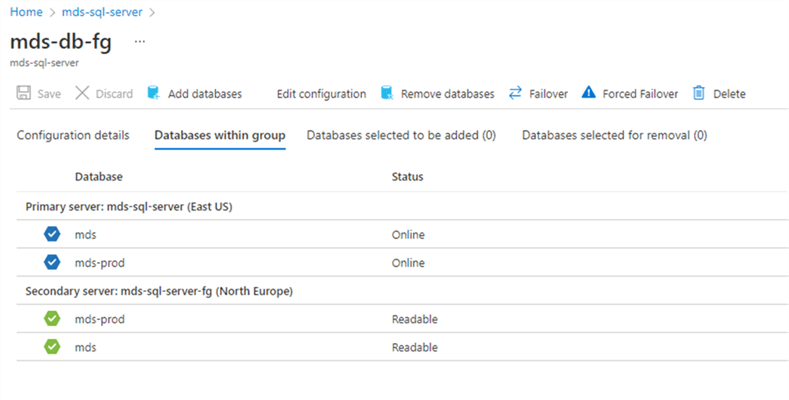Open mds-sql-server breadcrumb link
789x400 pixels.
(x=102, y=12)
